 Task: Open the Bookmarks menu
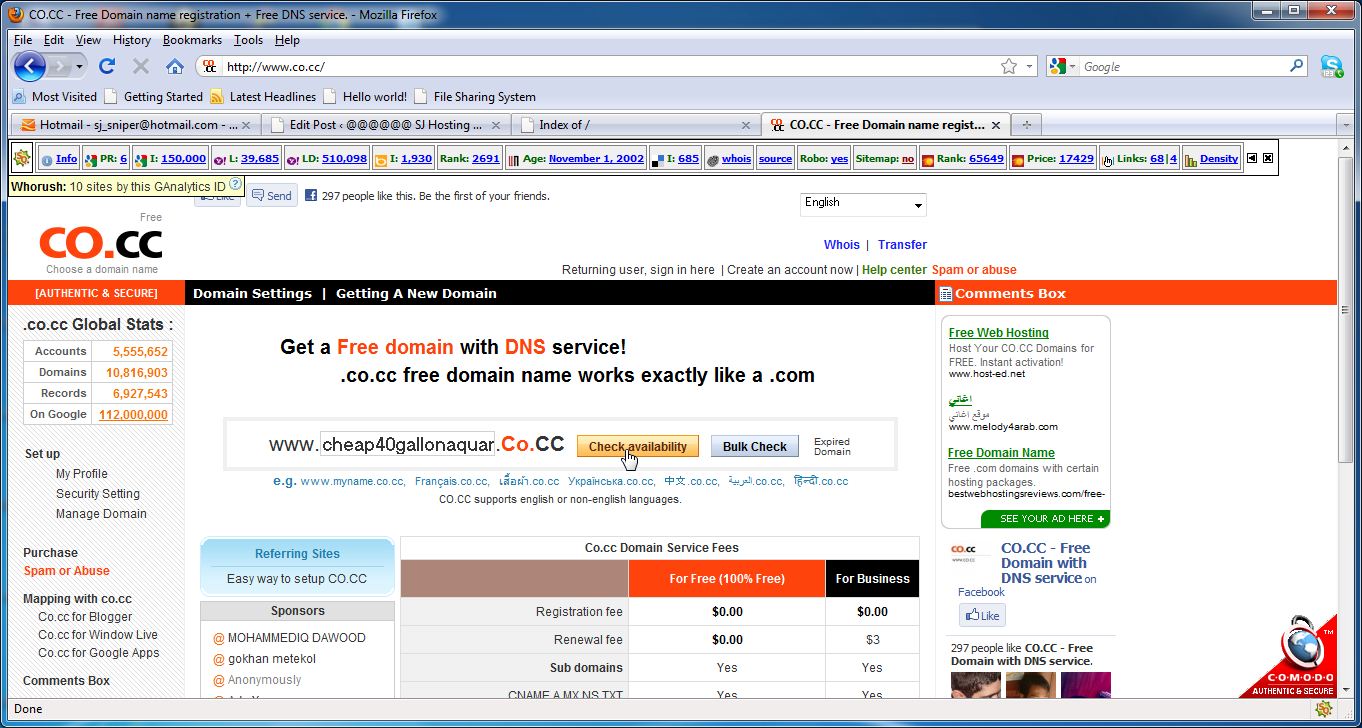pos(193,40)
